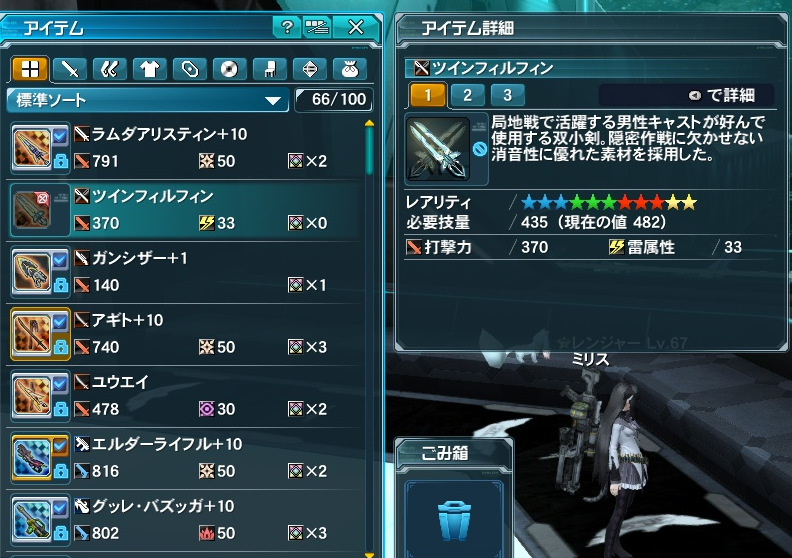Filter inventory by furniture chair icon
The height and width of the screenshot is (558, 792).
tap(270, 69)
